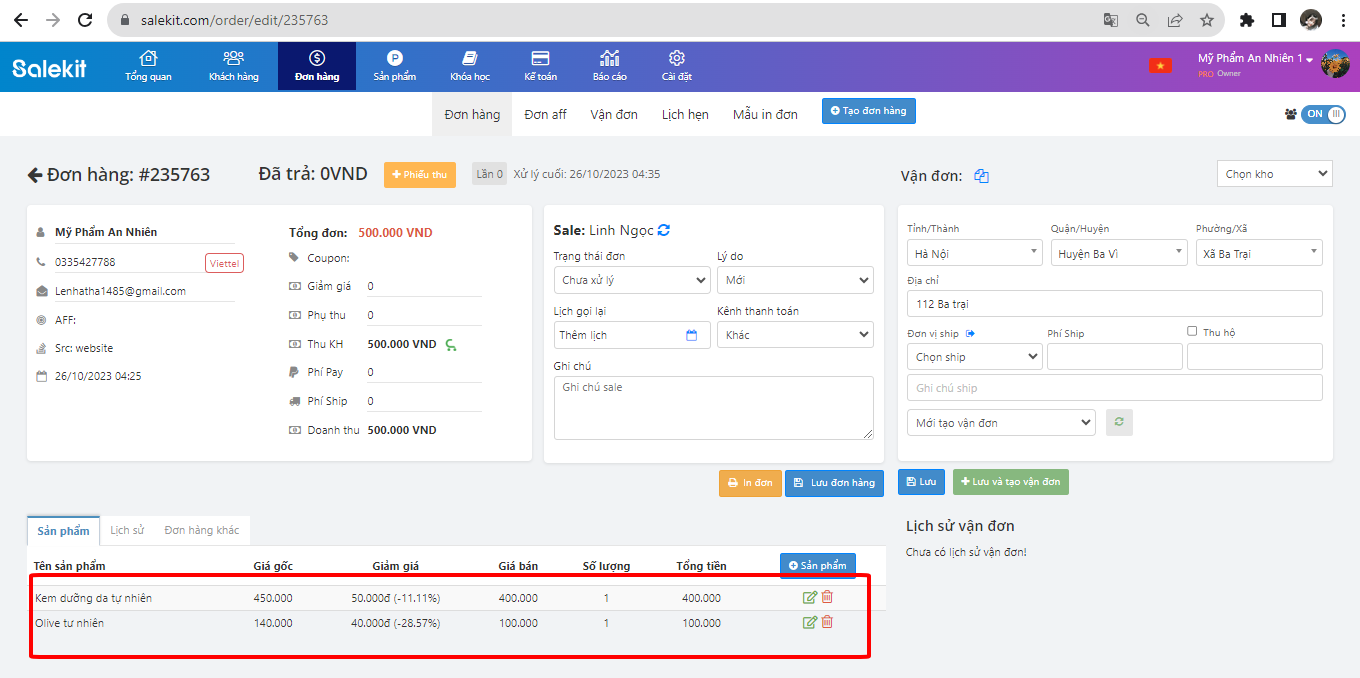Image resolution: width=1360 pixels, height=678 pixels.
Task: Edit the Kem dưỡng da tự nhiên product row
Action: [x=810, y=598]
